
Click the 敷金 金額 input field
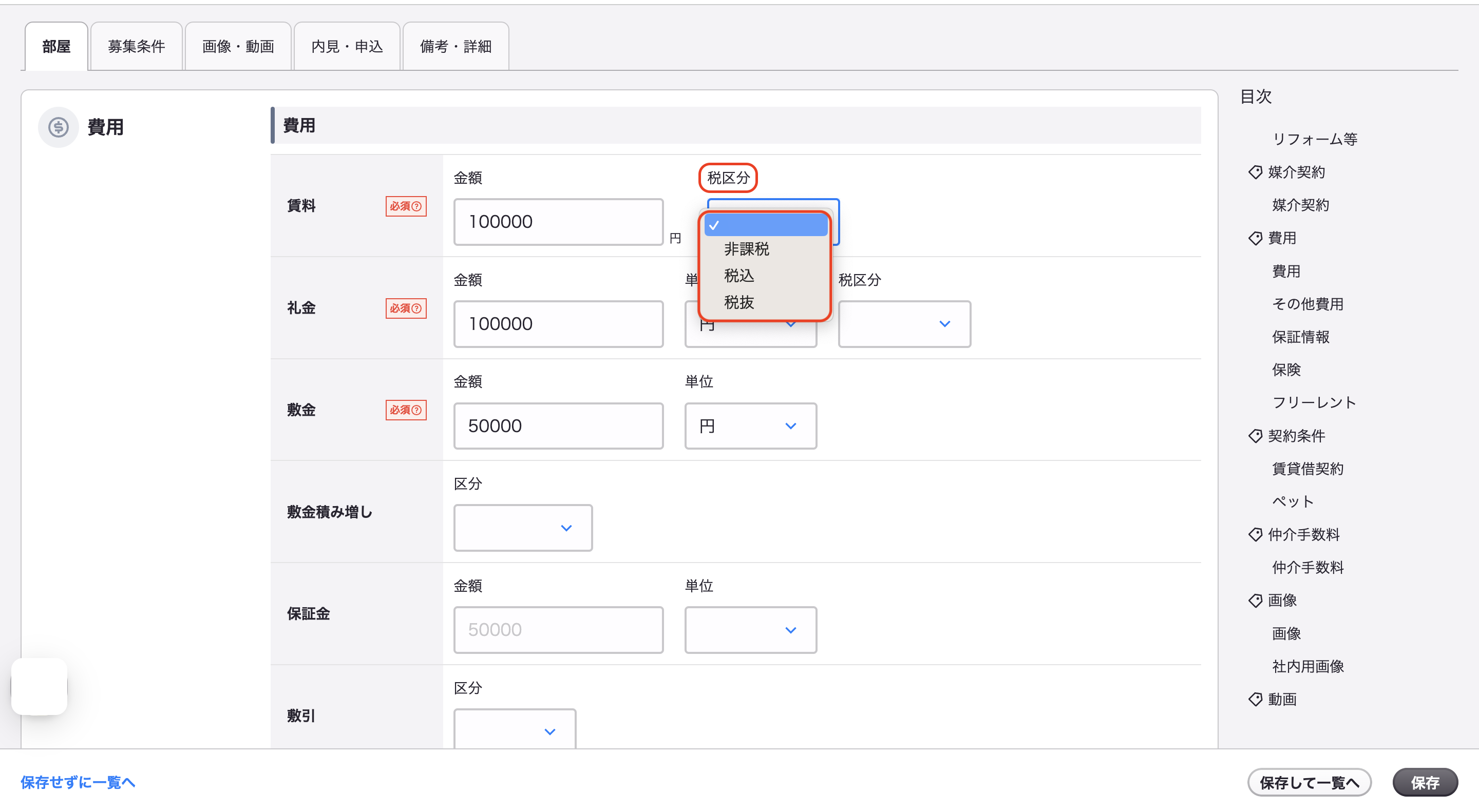click(x=559, y=427)
